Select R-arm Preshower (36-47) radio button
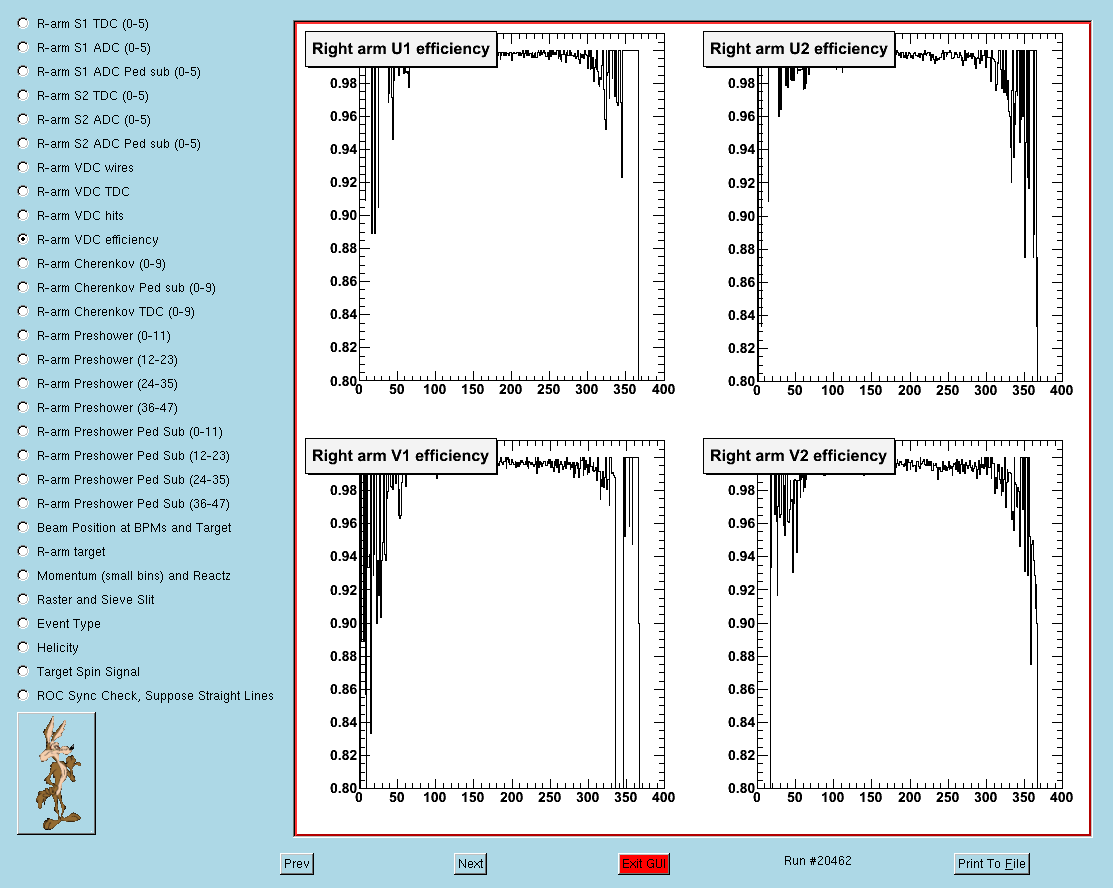Screen dimensions: 1113x888 click(23, 407)
